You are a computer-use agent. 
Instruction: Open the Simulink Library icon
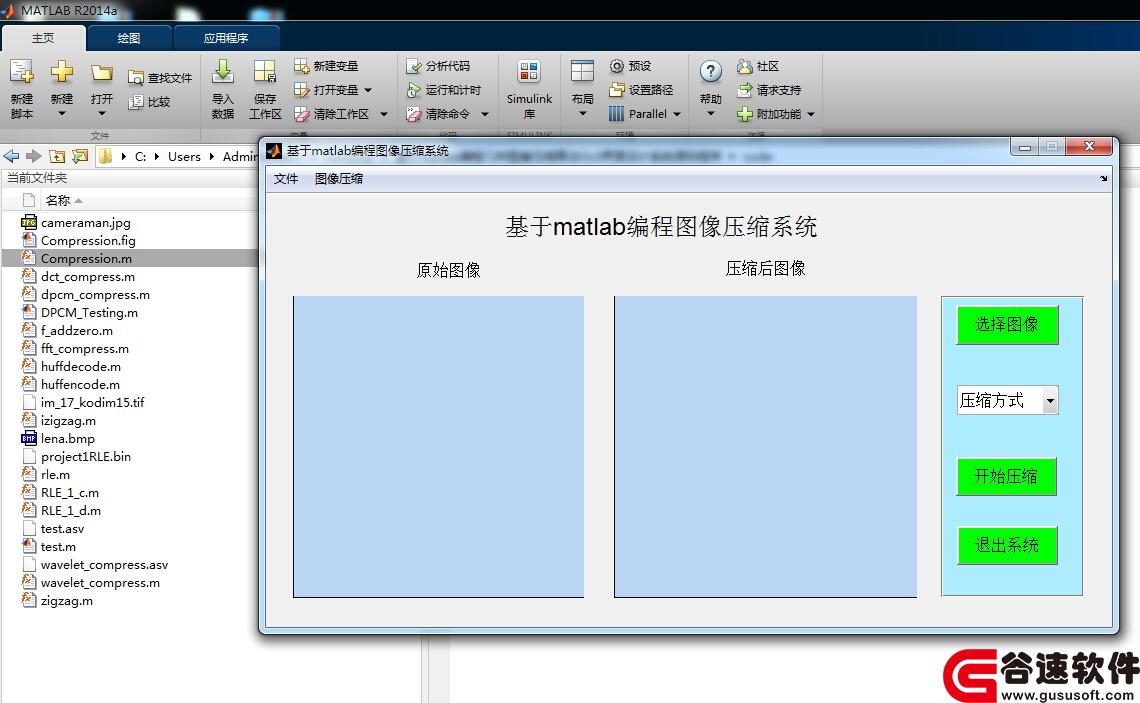click(x=529, y=72)
